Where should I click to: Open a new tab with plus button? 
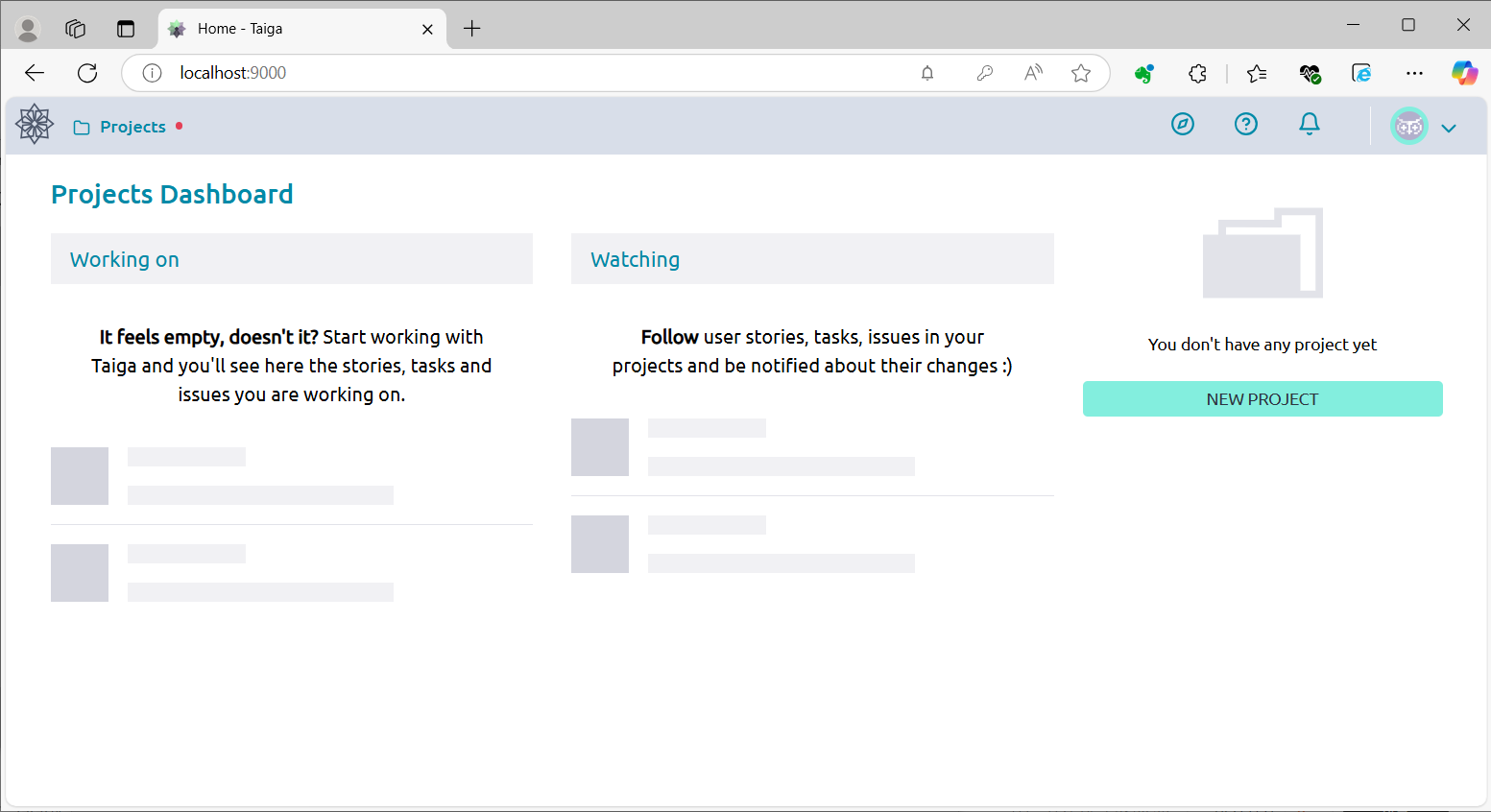(x=471, y=29)
